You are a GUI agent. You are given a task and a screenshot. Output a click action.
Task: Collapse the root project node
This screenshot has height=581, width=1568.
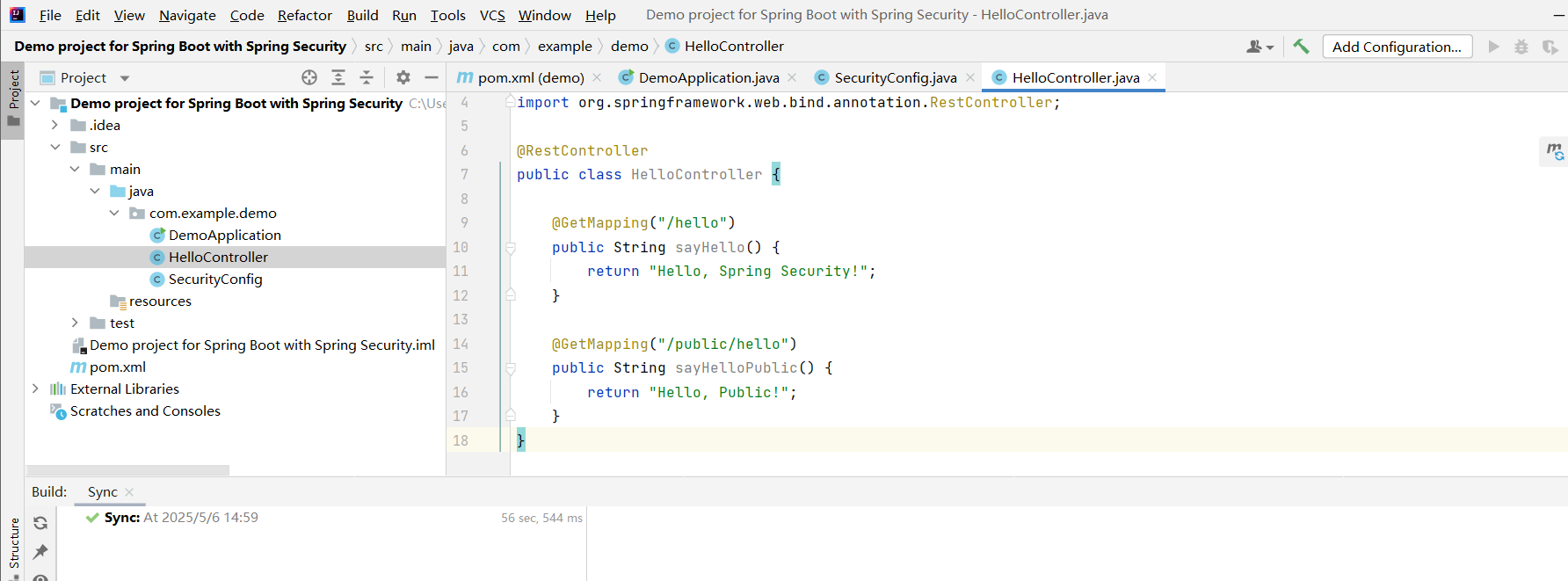(35, 103)
